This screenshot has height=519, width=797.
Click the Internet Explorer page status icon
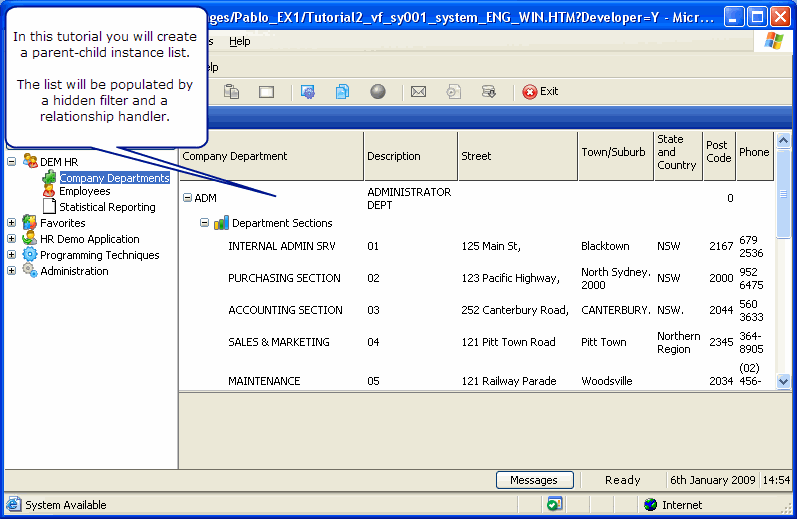pos(14,504)
